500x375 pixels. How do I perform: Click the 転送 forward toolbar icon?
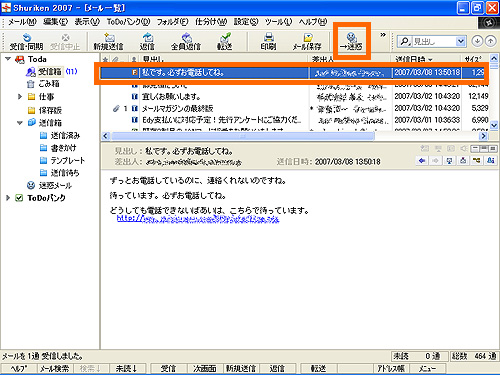[225, 42]
